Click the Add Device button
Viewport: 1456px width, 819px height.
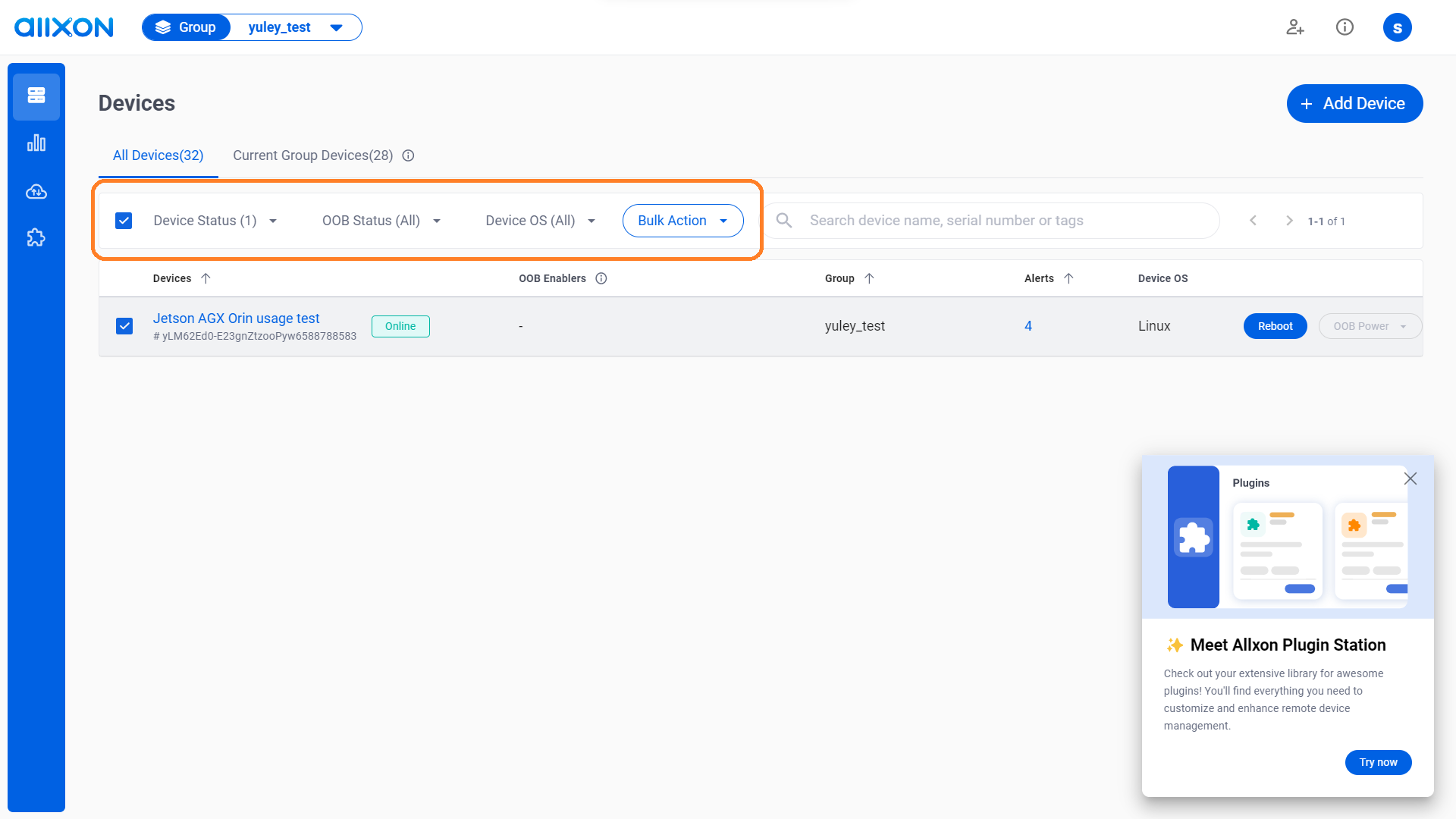[x=1354, y=103]
